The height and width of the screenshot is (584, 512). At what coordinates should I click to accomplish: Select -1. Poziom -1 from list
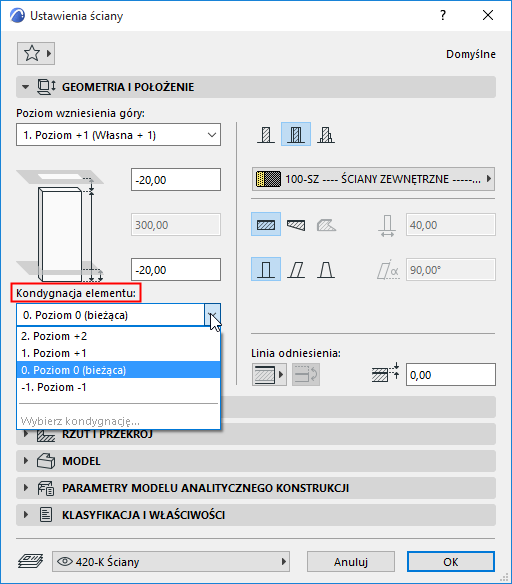coord(118,387)
